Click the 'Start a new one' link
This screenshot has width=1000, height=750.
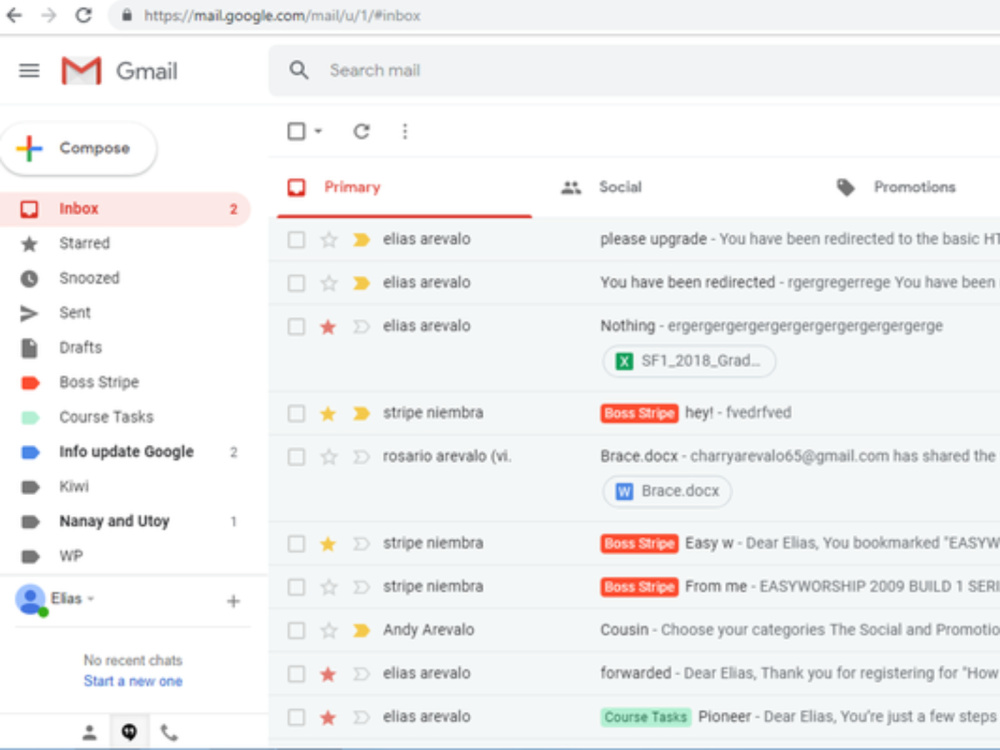point(133,681)
